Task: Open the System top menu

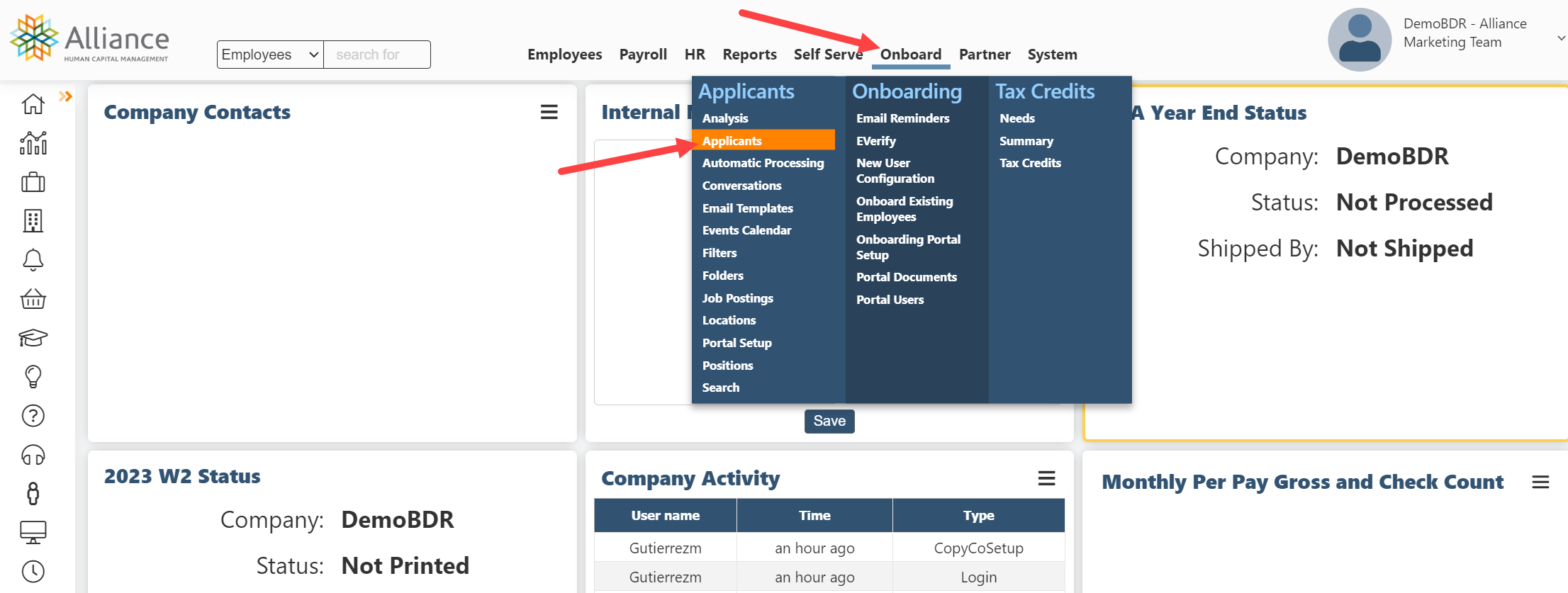Action: pos(1052,55)
